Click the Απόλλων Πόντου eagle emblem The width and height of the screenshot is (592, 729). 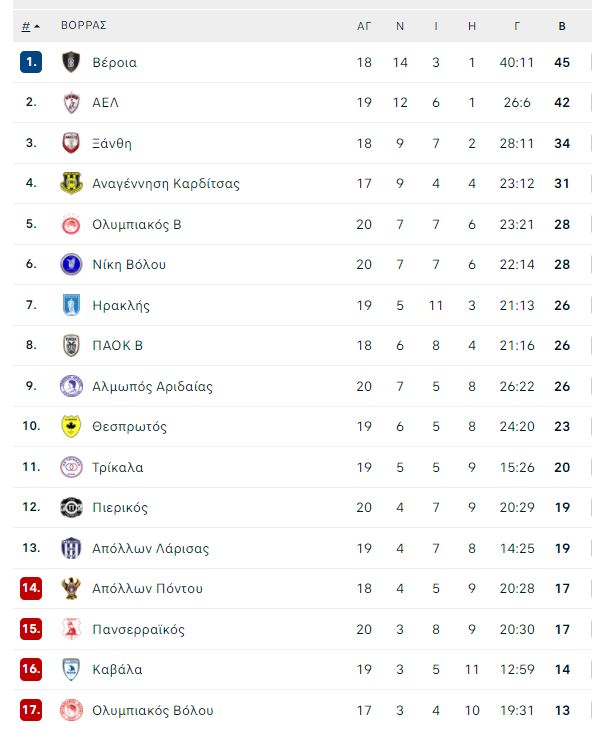click(71, 588)
